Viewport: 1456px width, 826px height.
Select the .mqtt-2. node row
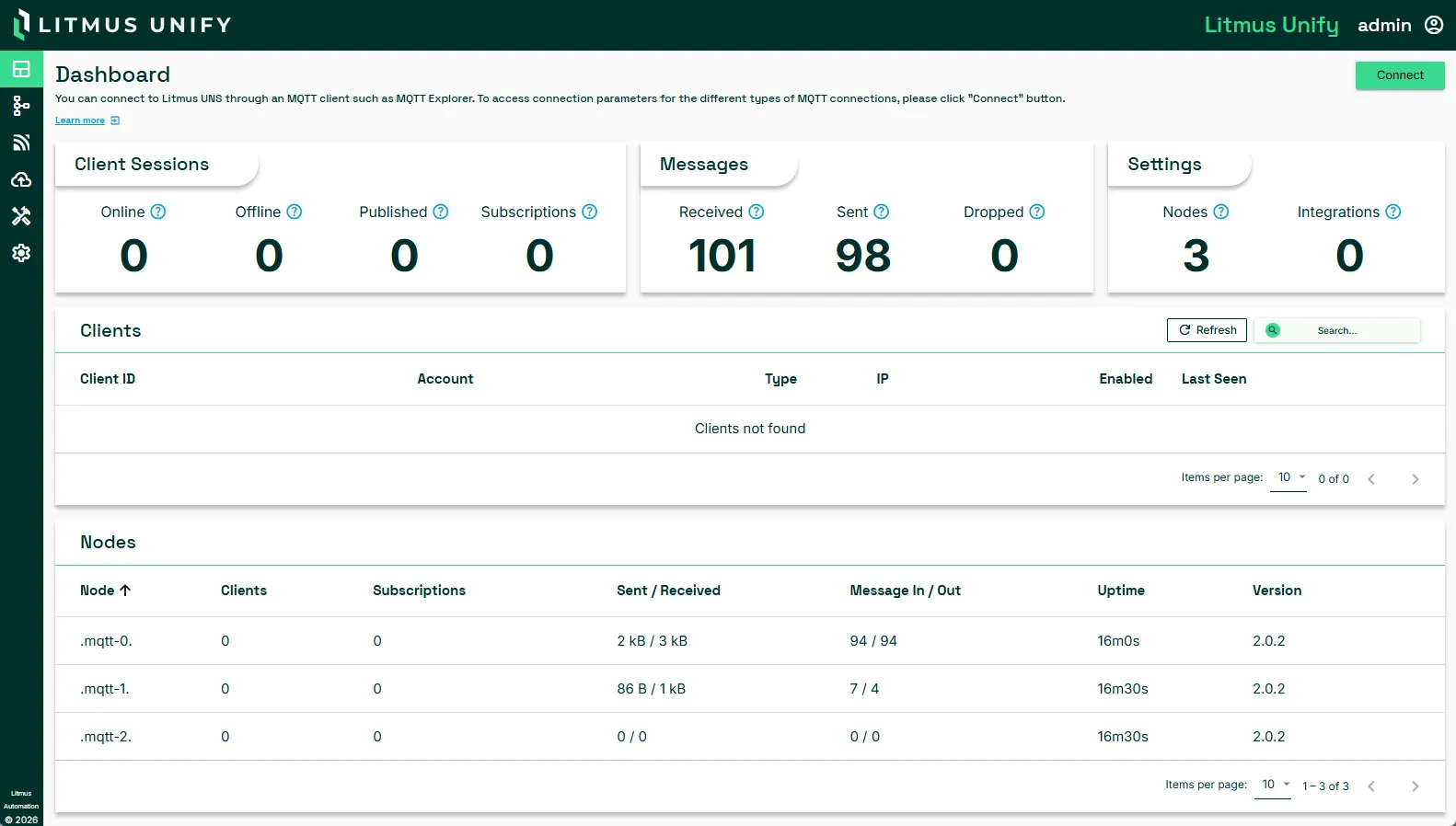(750, 737)
